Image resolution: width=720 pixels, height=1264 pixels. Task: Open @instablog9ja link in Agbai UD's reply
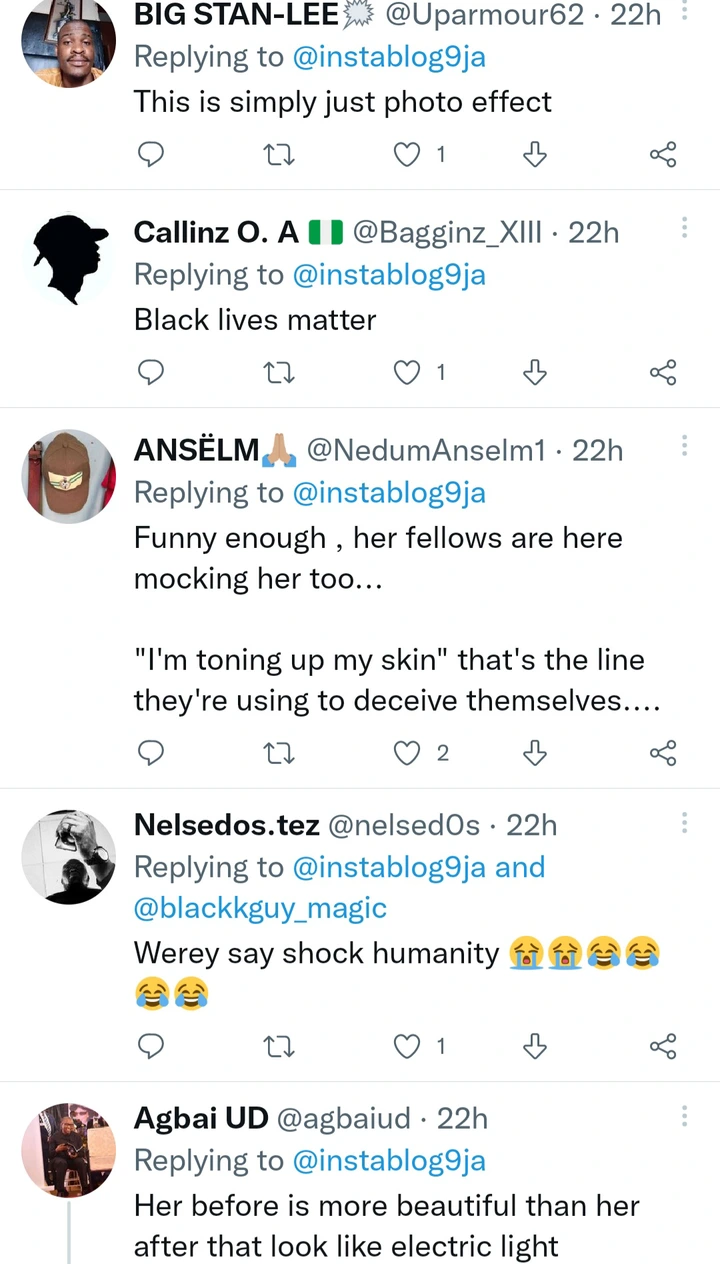click(389, 1160)
